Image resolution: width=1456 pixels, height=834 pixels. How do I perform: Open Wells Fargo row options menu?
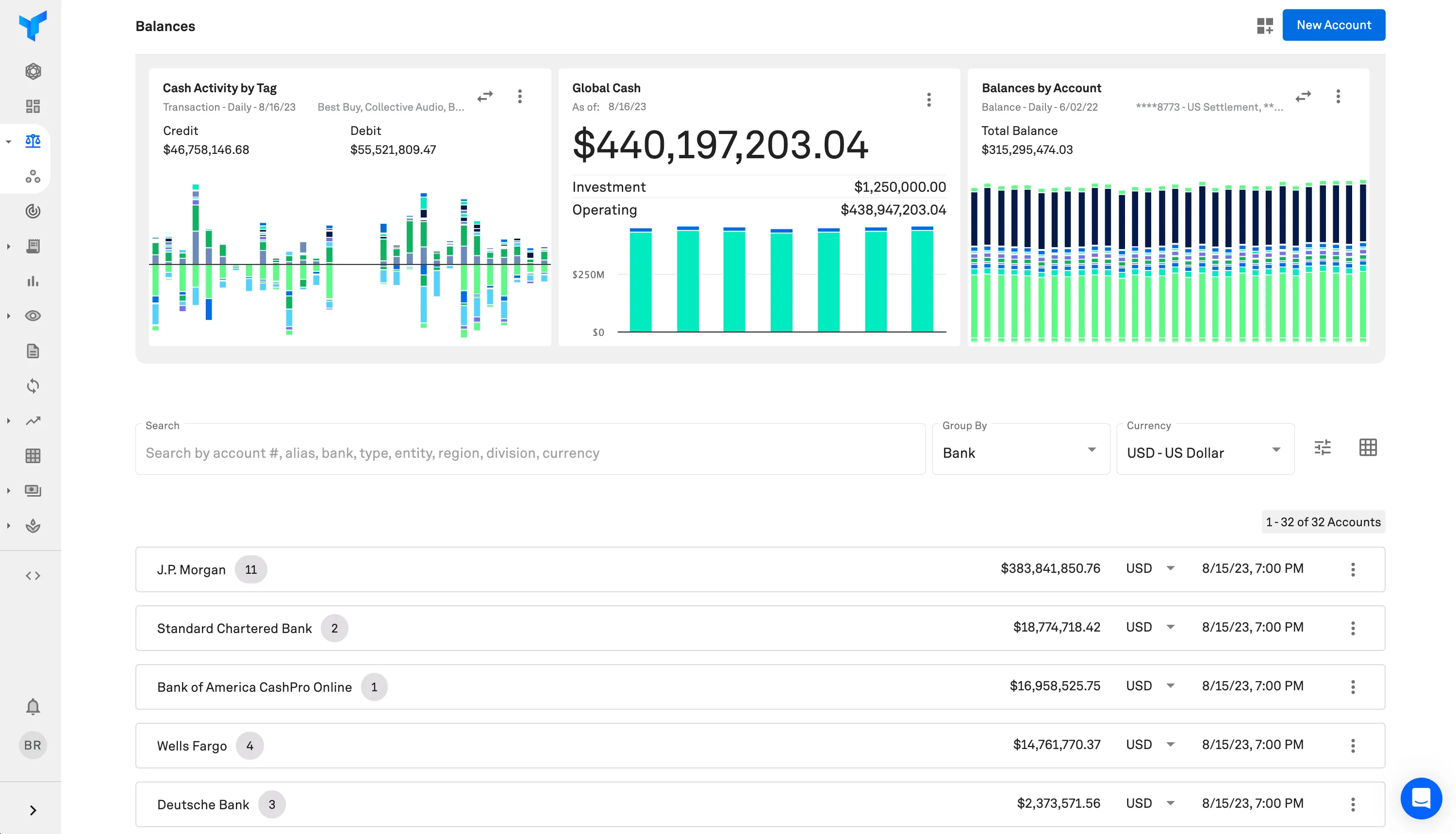click(1353, 745)
